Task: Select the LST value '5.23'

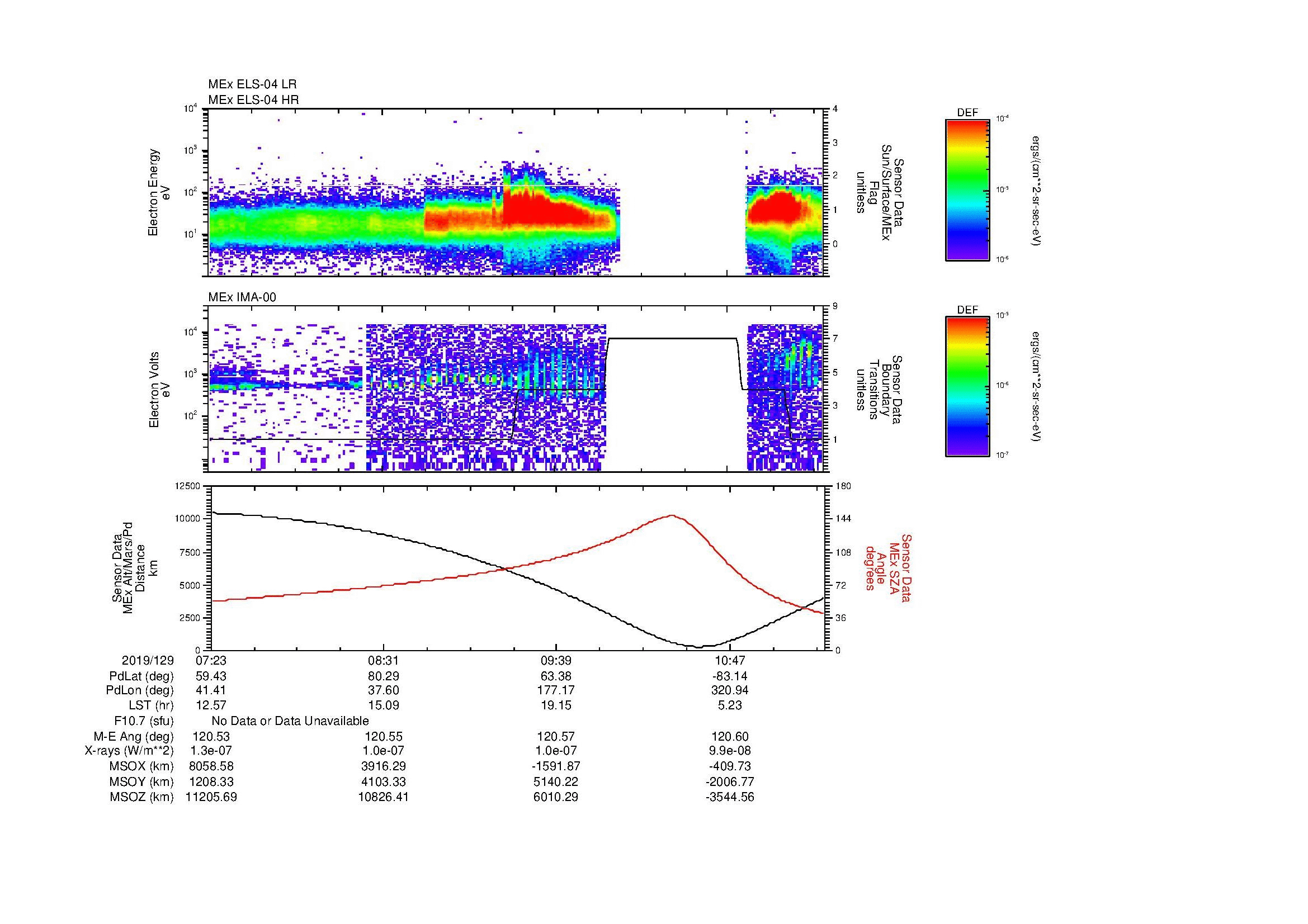Action: coord(730,706)
